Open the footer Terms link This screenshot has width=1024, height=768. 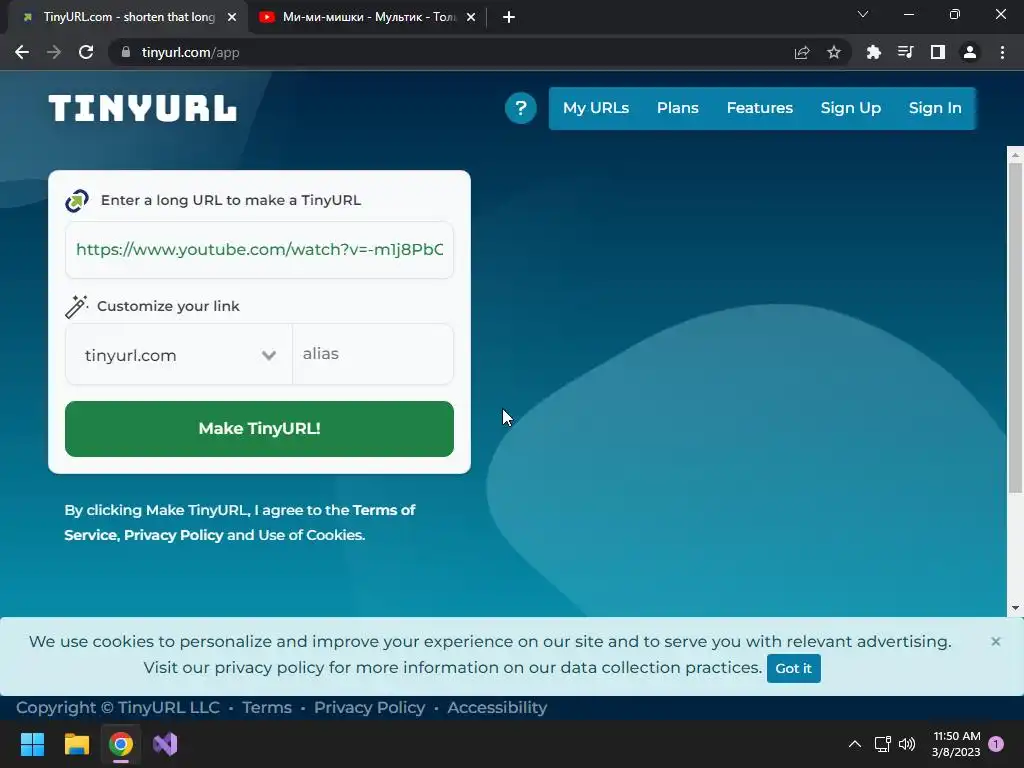(266, 707)
